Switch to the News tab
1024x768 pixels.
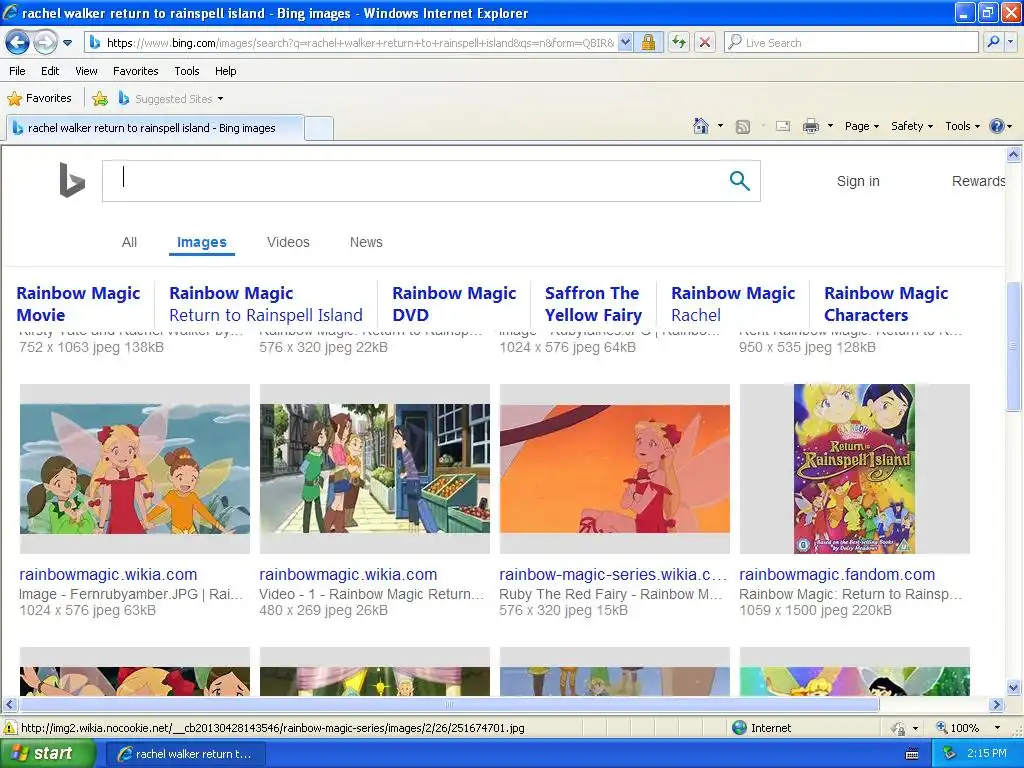coord(366,242)
